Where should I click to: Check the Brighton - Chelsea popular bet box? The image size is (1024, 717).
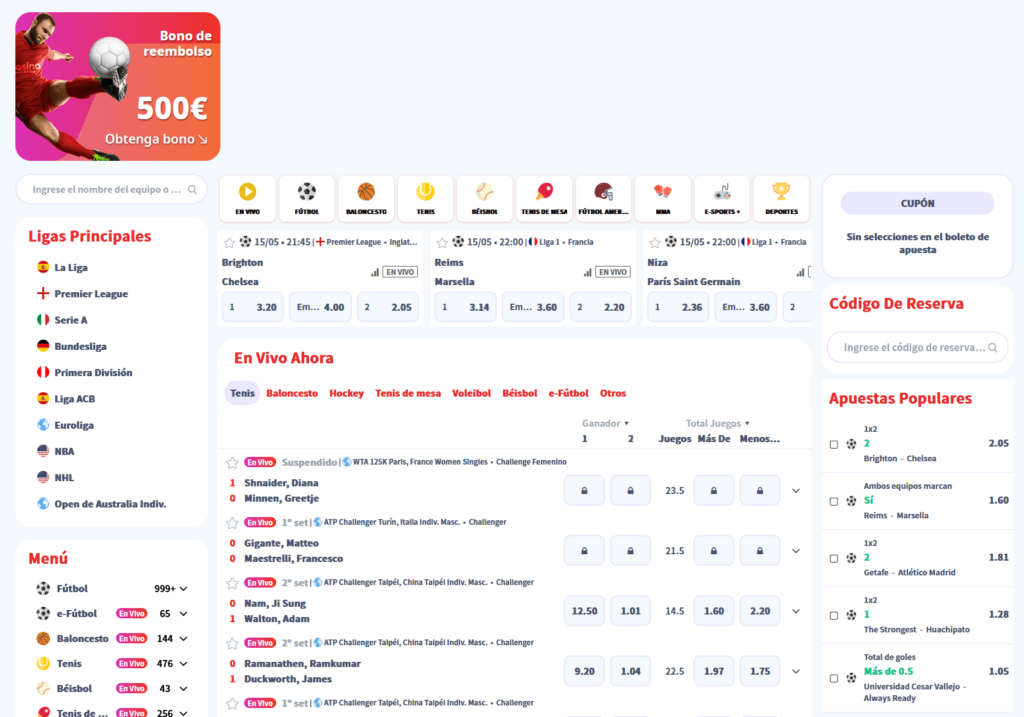click(834, 444)
